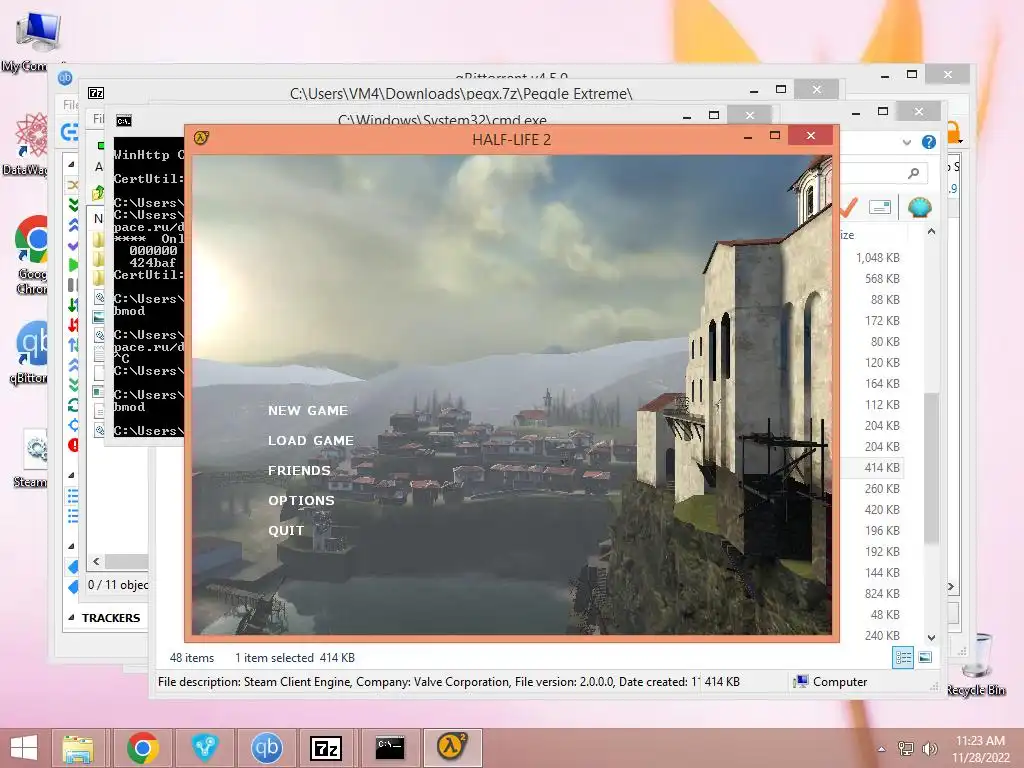Click the 7-Zip up-folder icon
This screenshot has width=1024, height=768.
point(99,192)
